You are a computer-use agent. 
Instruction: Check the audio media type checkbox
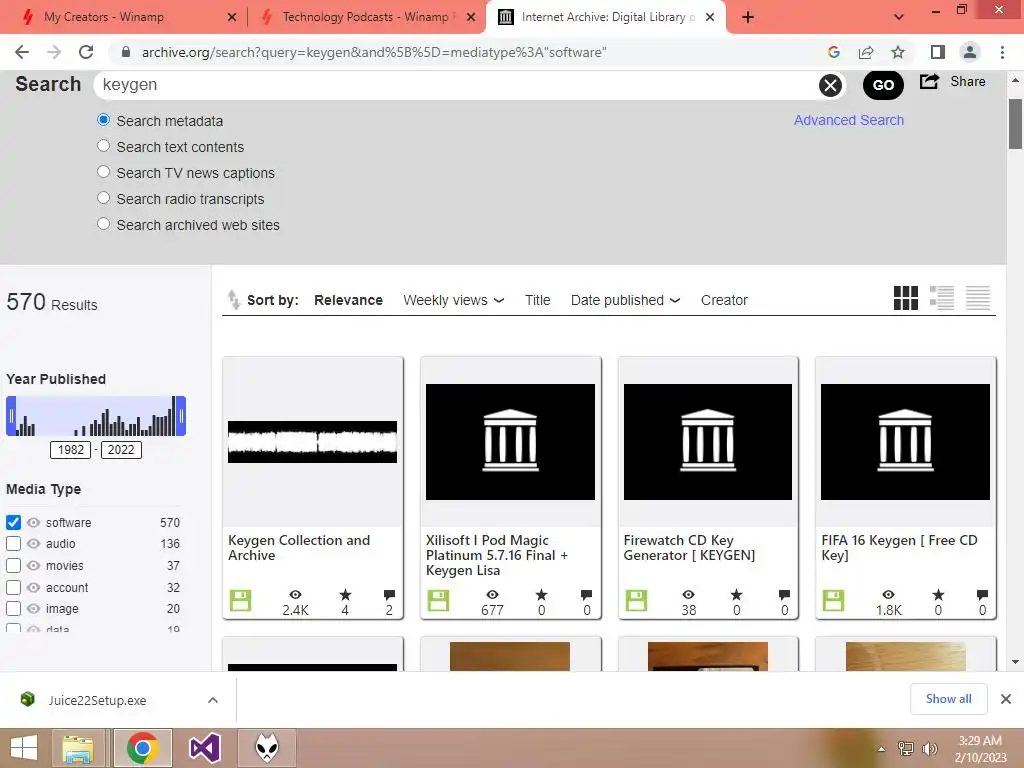[14, 543]
